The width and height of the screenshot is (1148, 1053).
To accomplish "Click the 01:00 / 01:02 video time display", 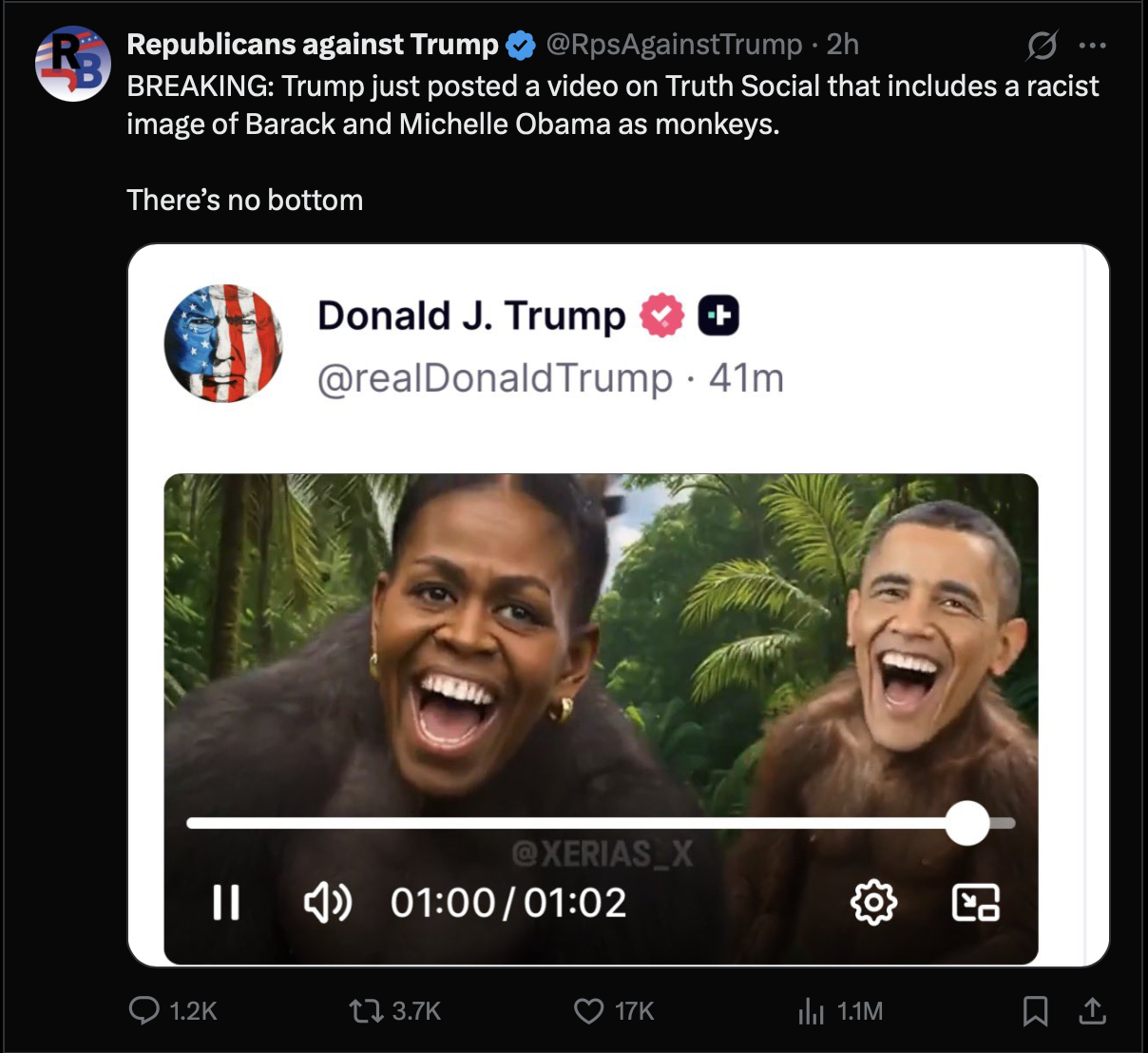I will click(x=508, y=903).
